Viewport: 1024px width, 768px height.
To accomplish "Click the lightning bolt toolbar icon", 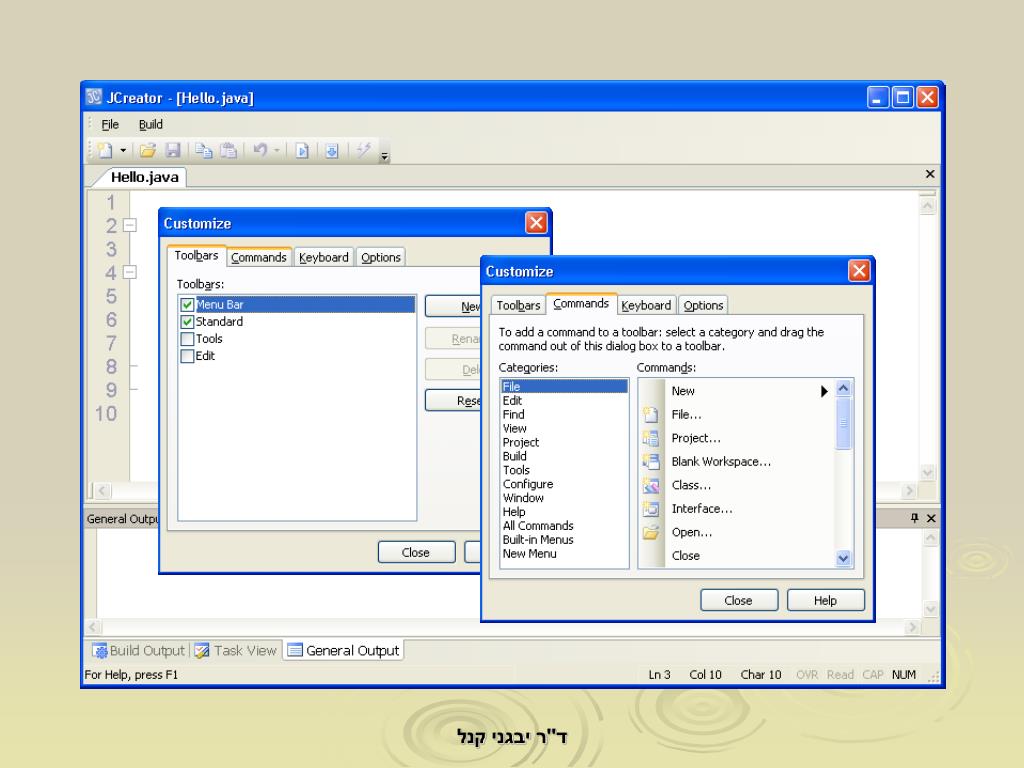I will click(x=363, y=151).
